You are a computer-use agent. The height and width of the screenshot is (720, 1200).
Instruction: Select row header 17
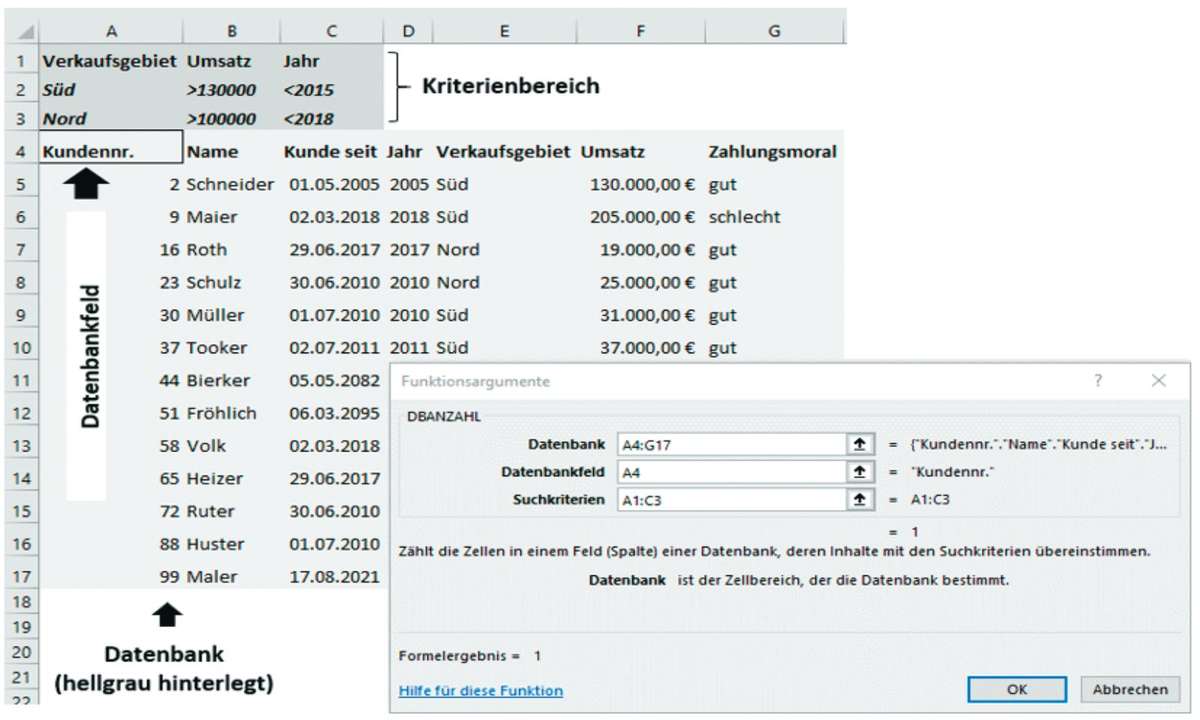[x=20, y=576]
